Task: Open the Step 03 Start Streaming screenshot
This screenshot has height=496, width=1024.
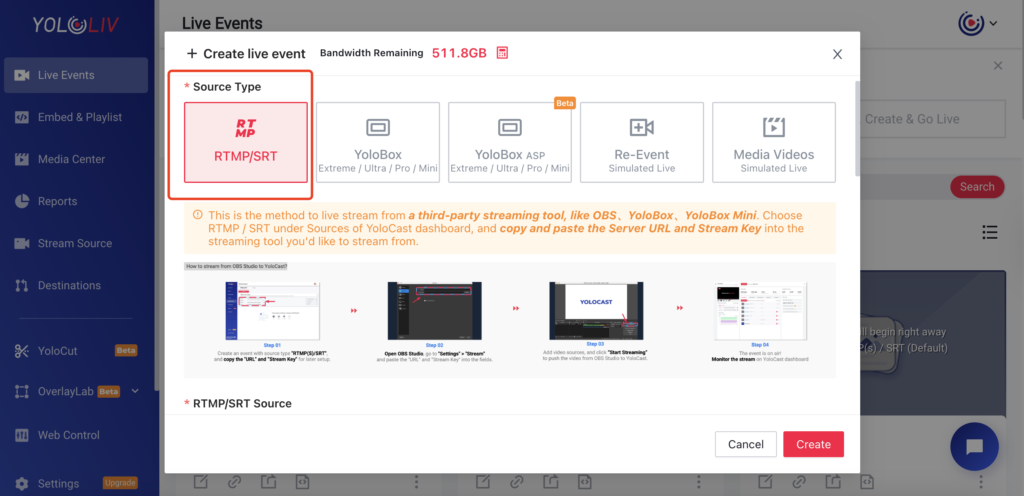Action: [596, 311]
